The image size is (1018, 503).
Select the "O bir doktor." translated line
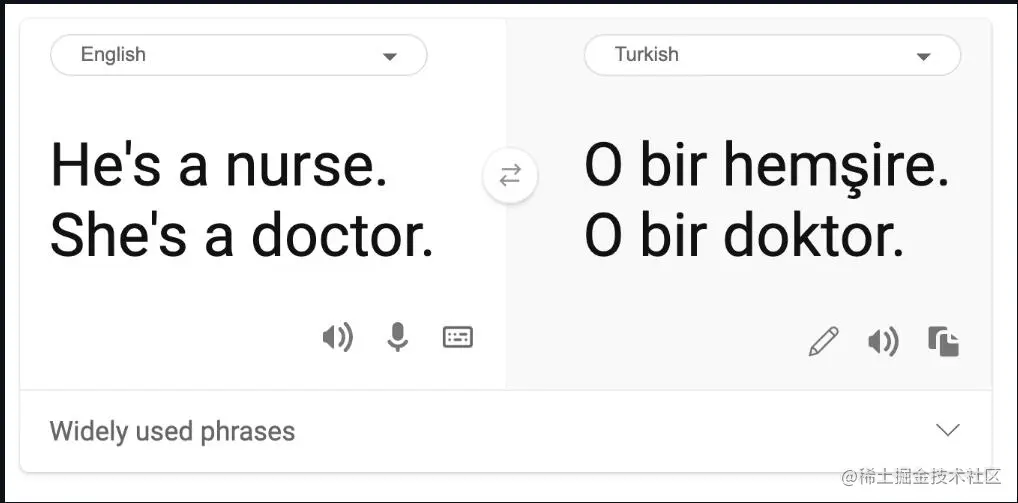[745, 235]
